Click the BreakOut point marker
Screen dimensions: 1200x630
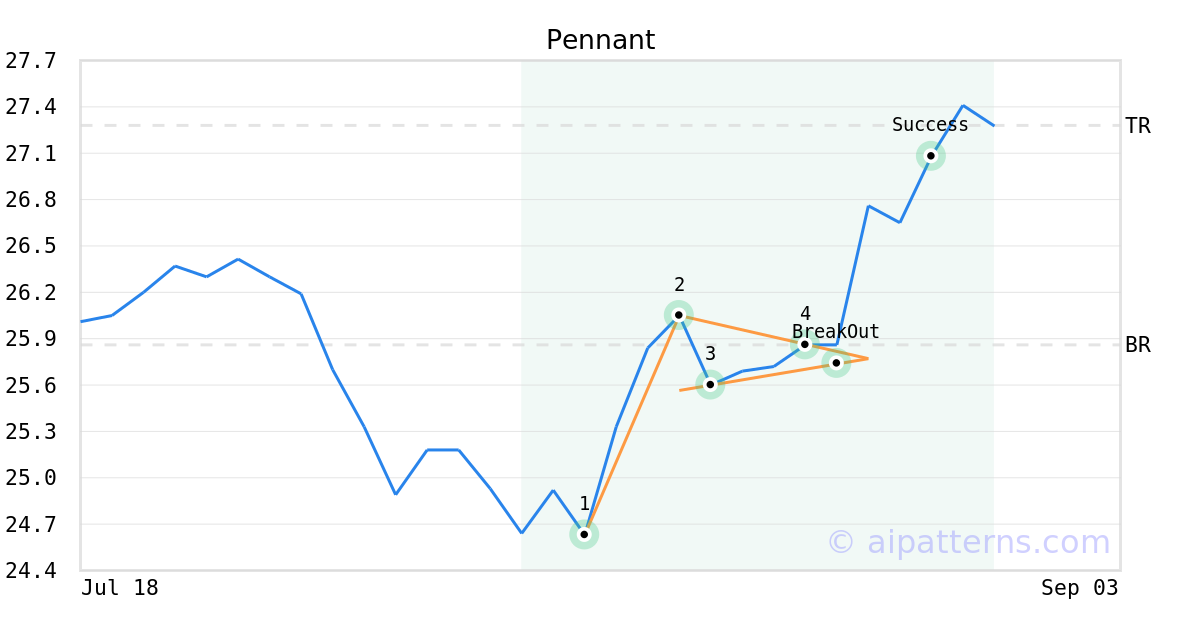click(836, 362)
